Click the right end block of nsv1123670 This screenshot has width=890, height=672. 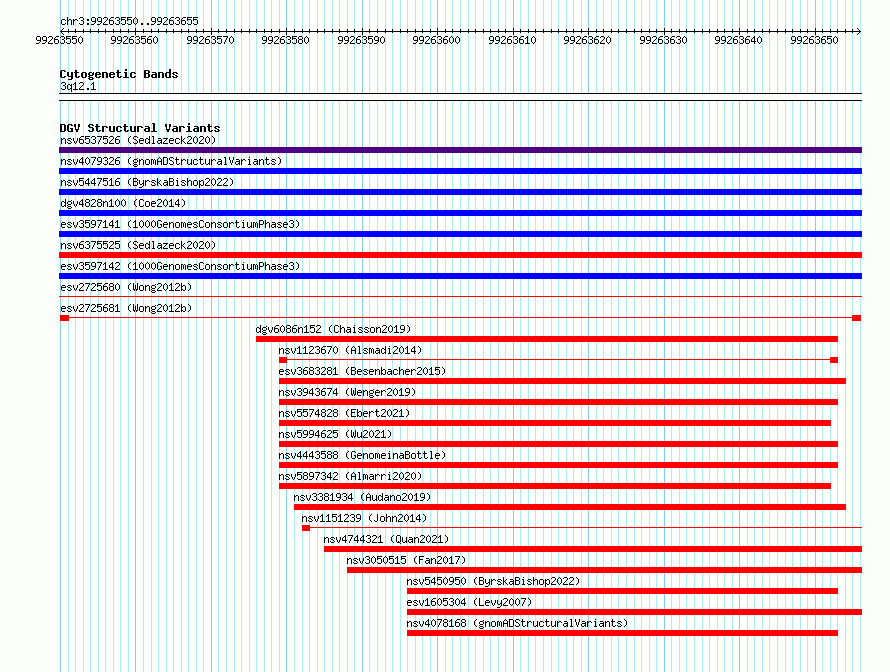click(x=834, y=360)
